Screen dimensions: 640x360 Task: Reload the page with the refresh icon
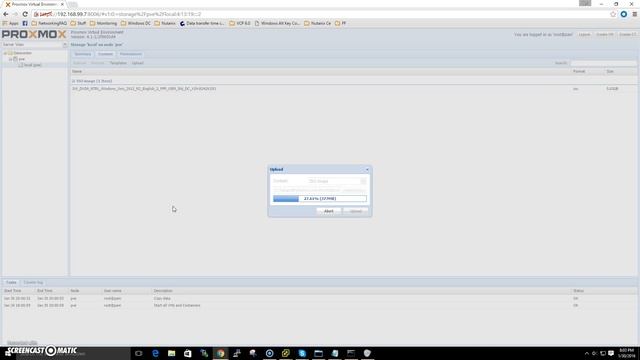(x=25, y=14)
